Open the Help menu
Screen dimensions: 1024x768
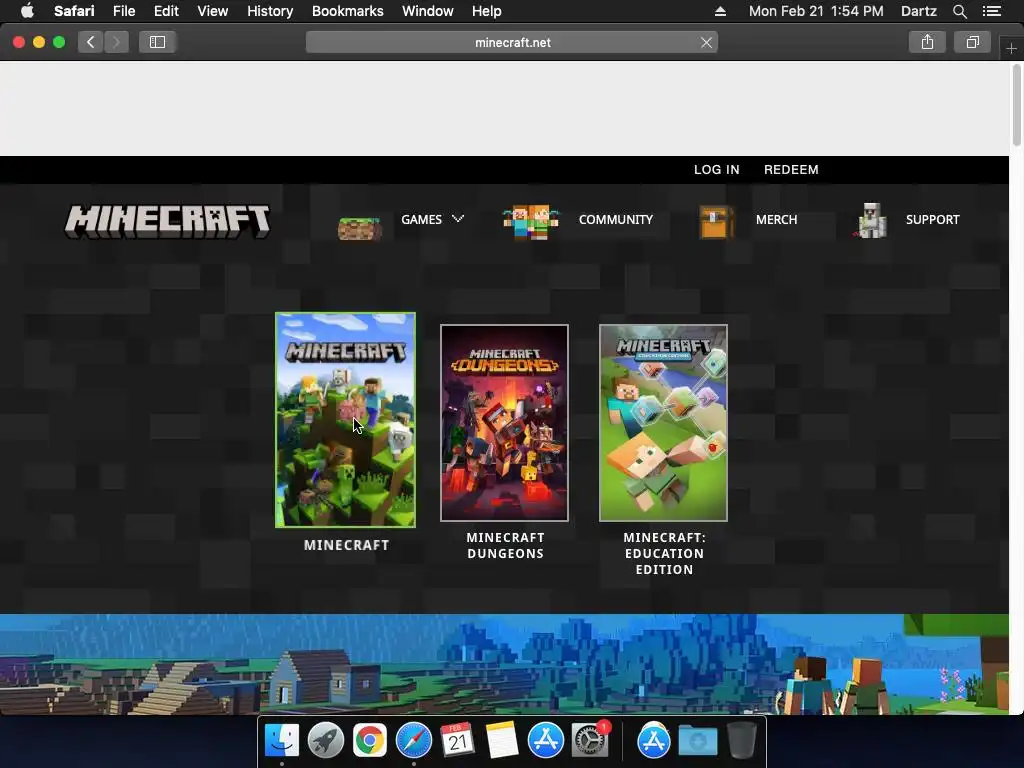[487, 11]
